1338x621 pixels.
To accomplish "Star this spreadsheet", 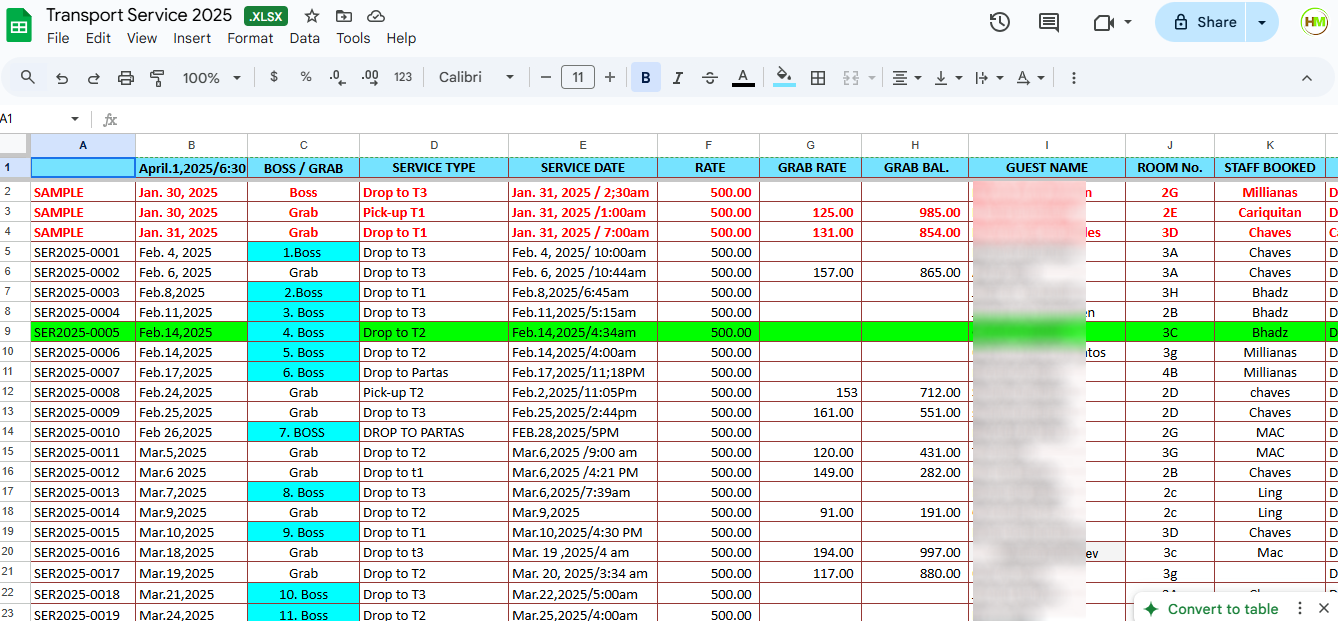I will pos(312,16).
